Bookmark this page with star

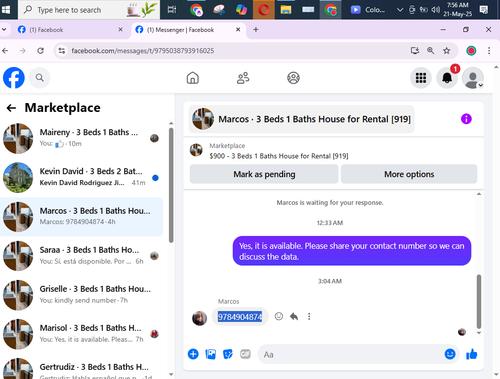(x=447, y=51)
